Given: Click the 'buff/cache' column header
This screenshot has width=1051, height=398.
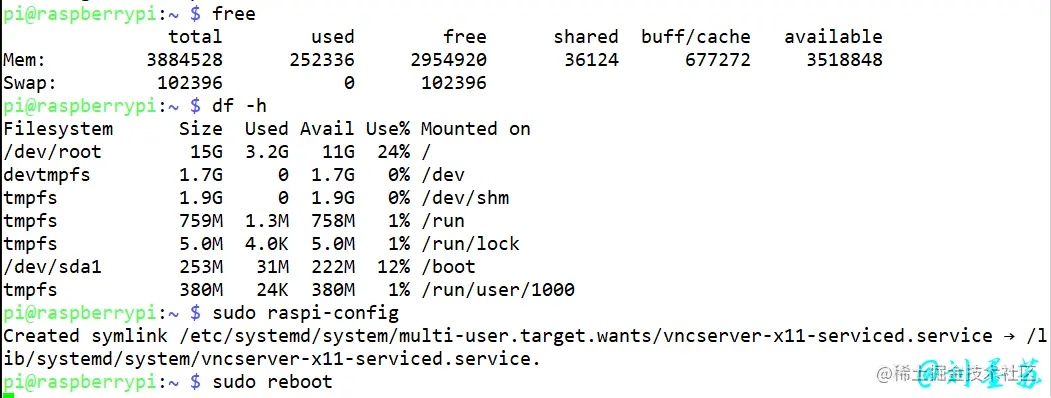Looking at the screenshot, I should pyautogui.click(x=696, y=37).
